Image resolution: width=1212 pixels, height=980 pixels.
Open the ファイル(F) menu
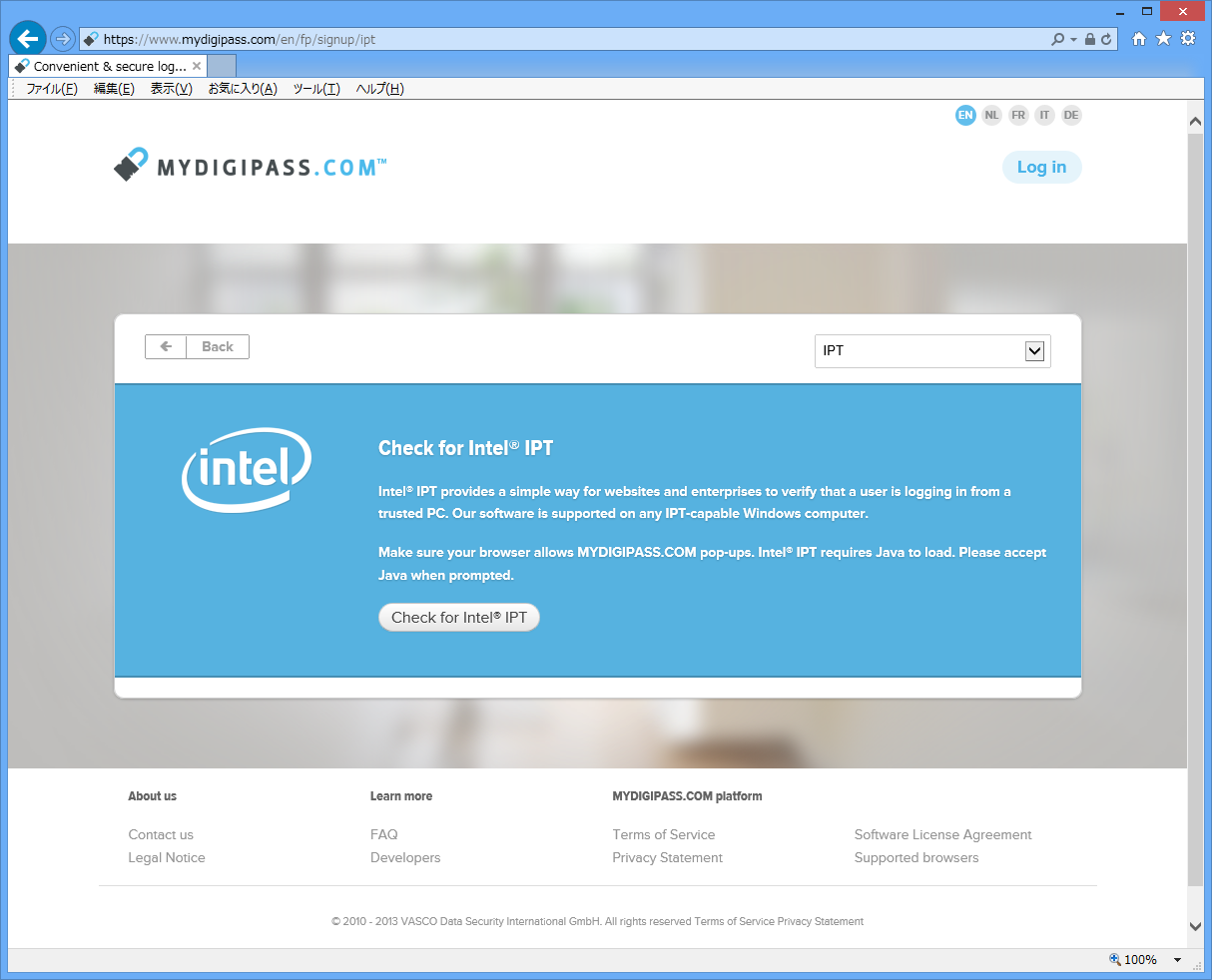point(52,89)
